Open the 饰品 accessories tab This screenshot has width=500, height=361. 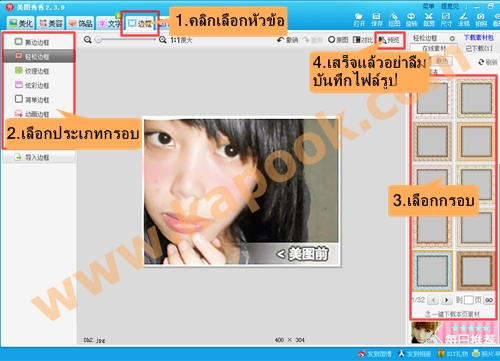click(x=80, y=23)
